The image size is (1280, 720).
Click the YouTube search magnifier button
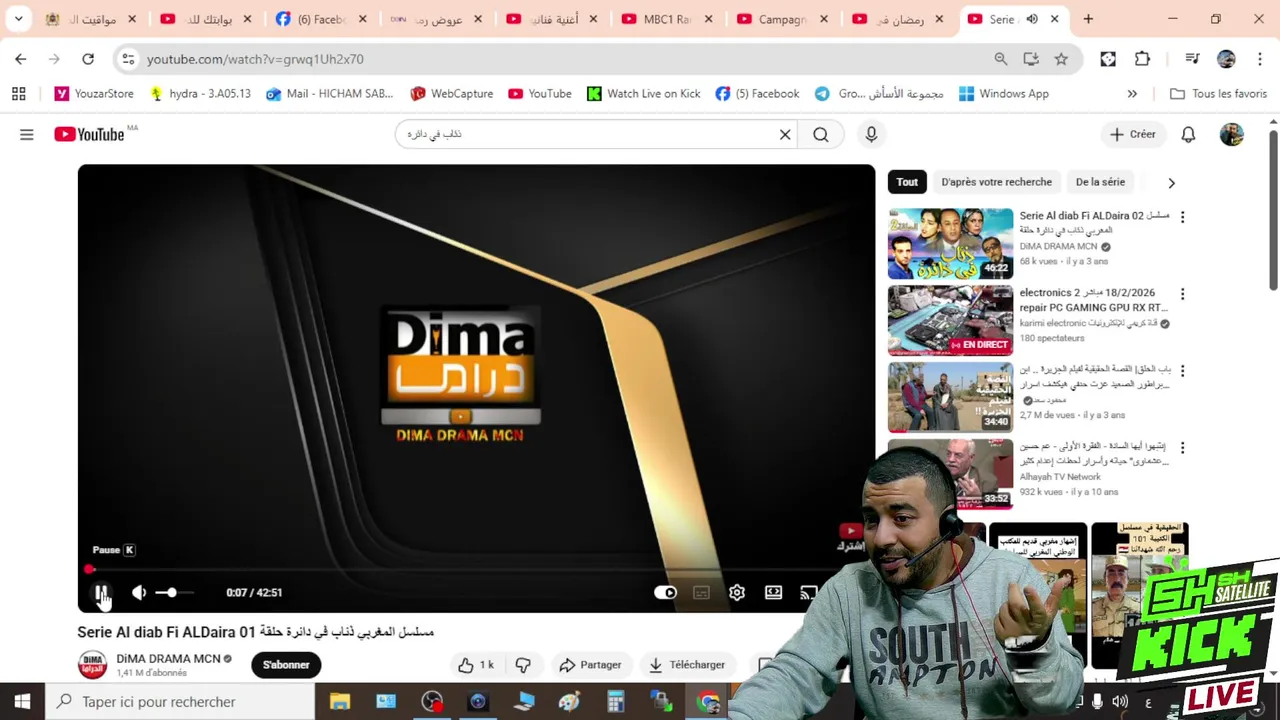(x=821, y=134)
